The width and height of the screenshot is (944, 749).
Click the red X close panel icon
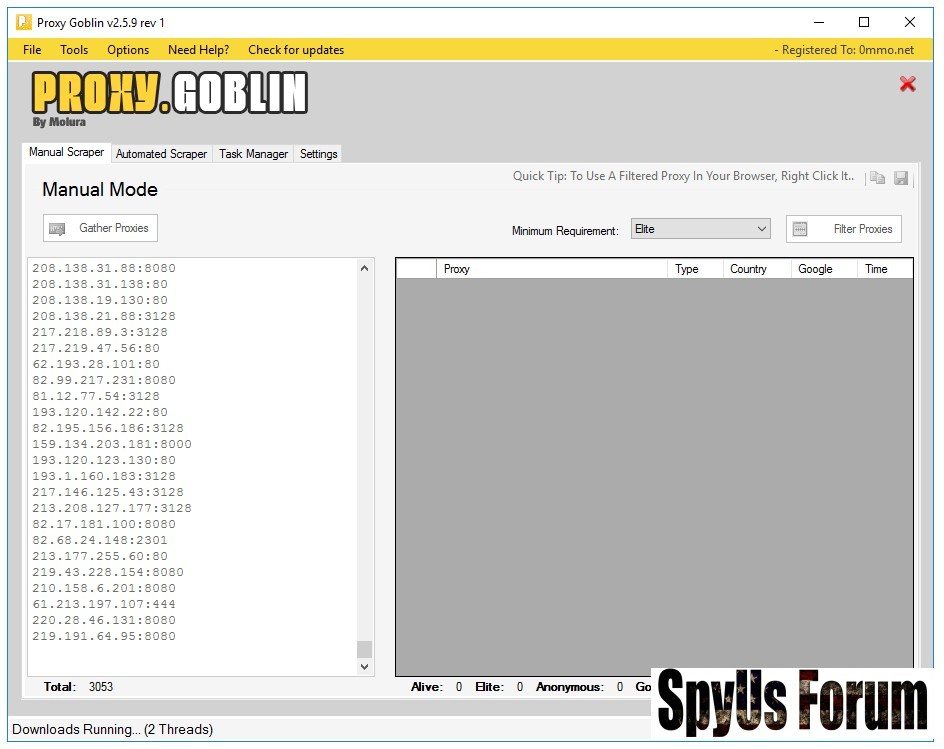tap(907, 84)
